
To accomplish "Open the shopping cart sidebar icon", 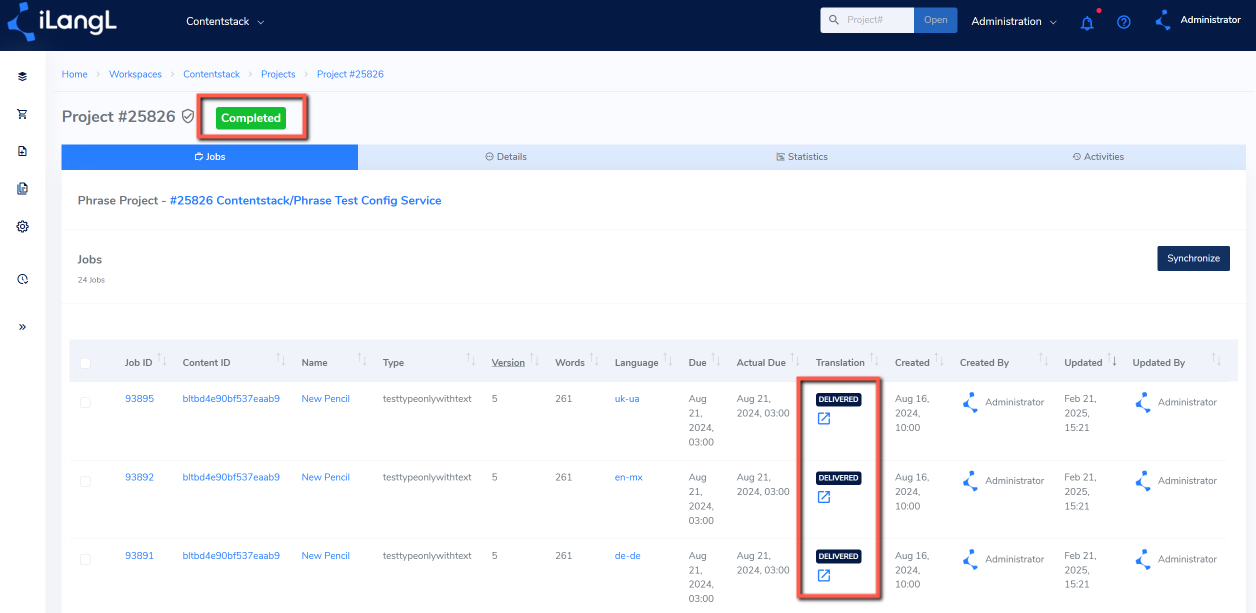I will coord(22,114).
